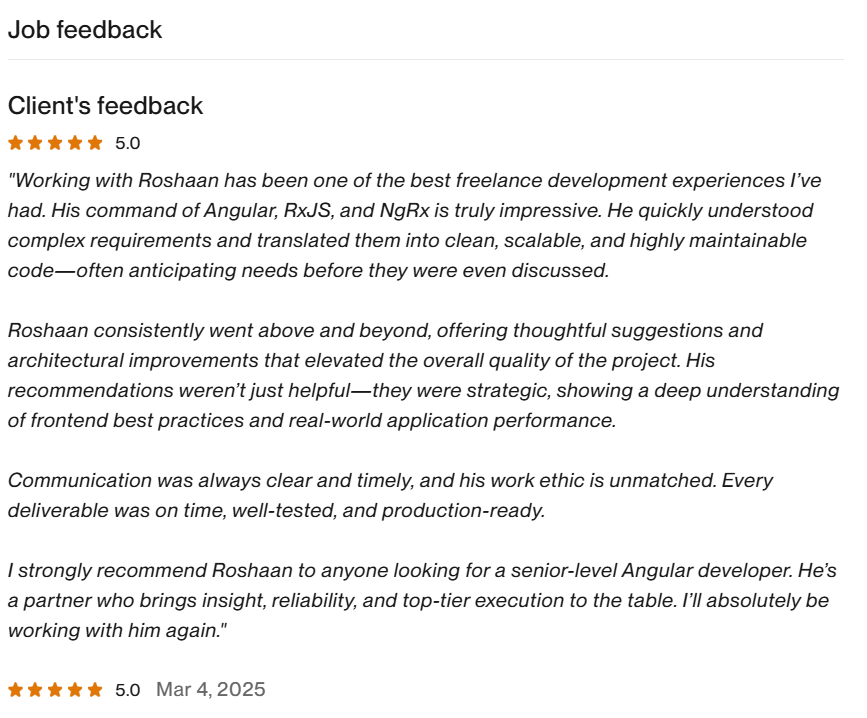Click the "Mar 4, 2025" date
The height and width of the screenshot is (718, 867).
[211, 690]
